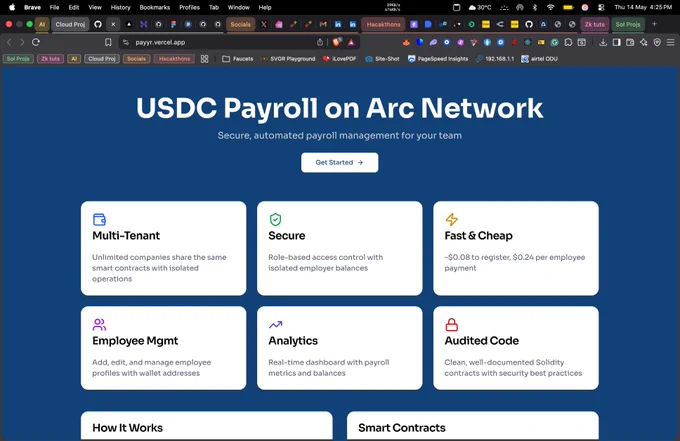Open the Brave Wallet icon
This screenshot has width=680, height=441.
630,42
